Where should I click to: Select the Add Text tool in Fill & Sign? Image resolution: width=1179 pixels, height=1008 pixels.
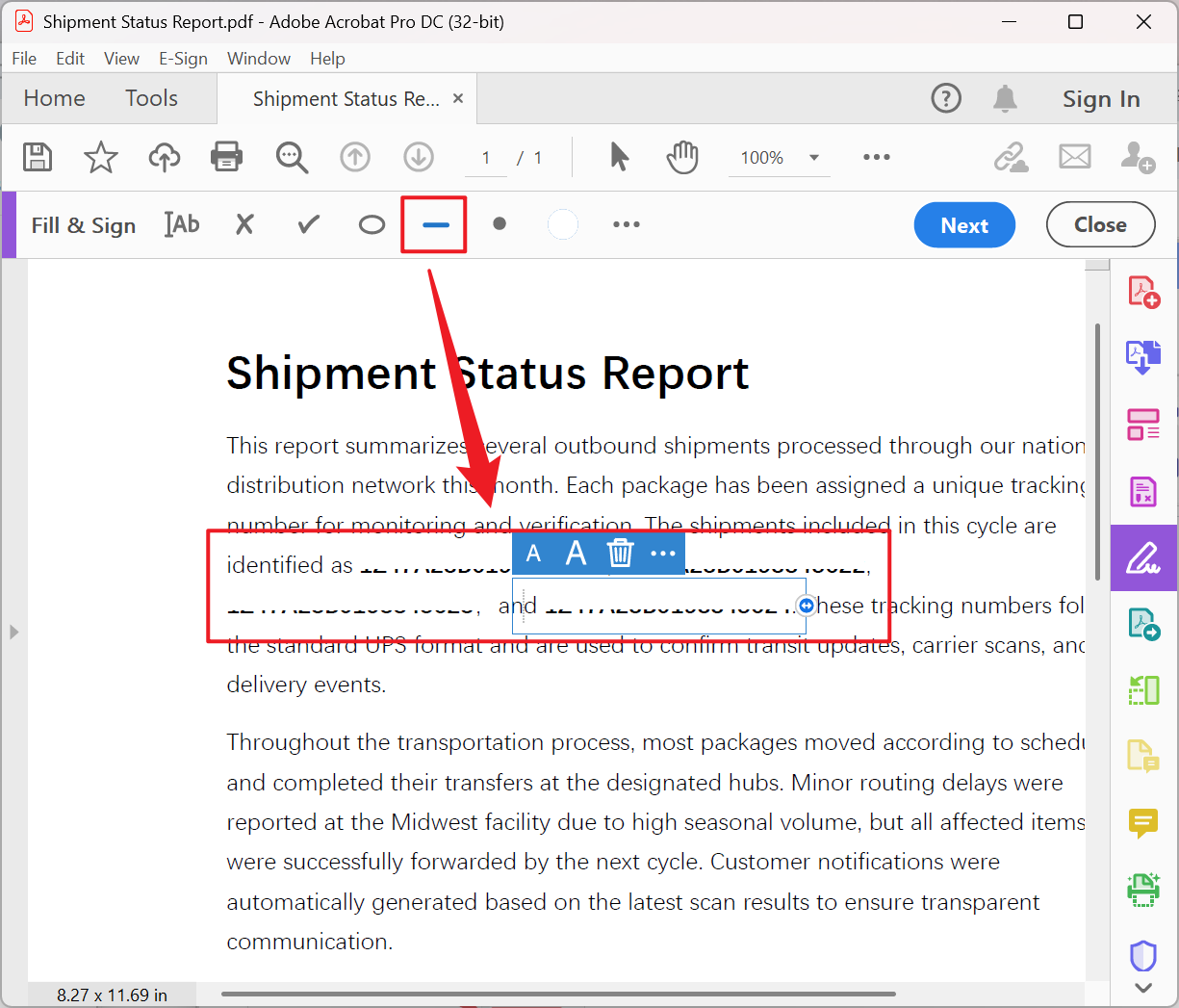click(182, 224)
